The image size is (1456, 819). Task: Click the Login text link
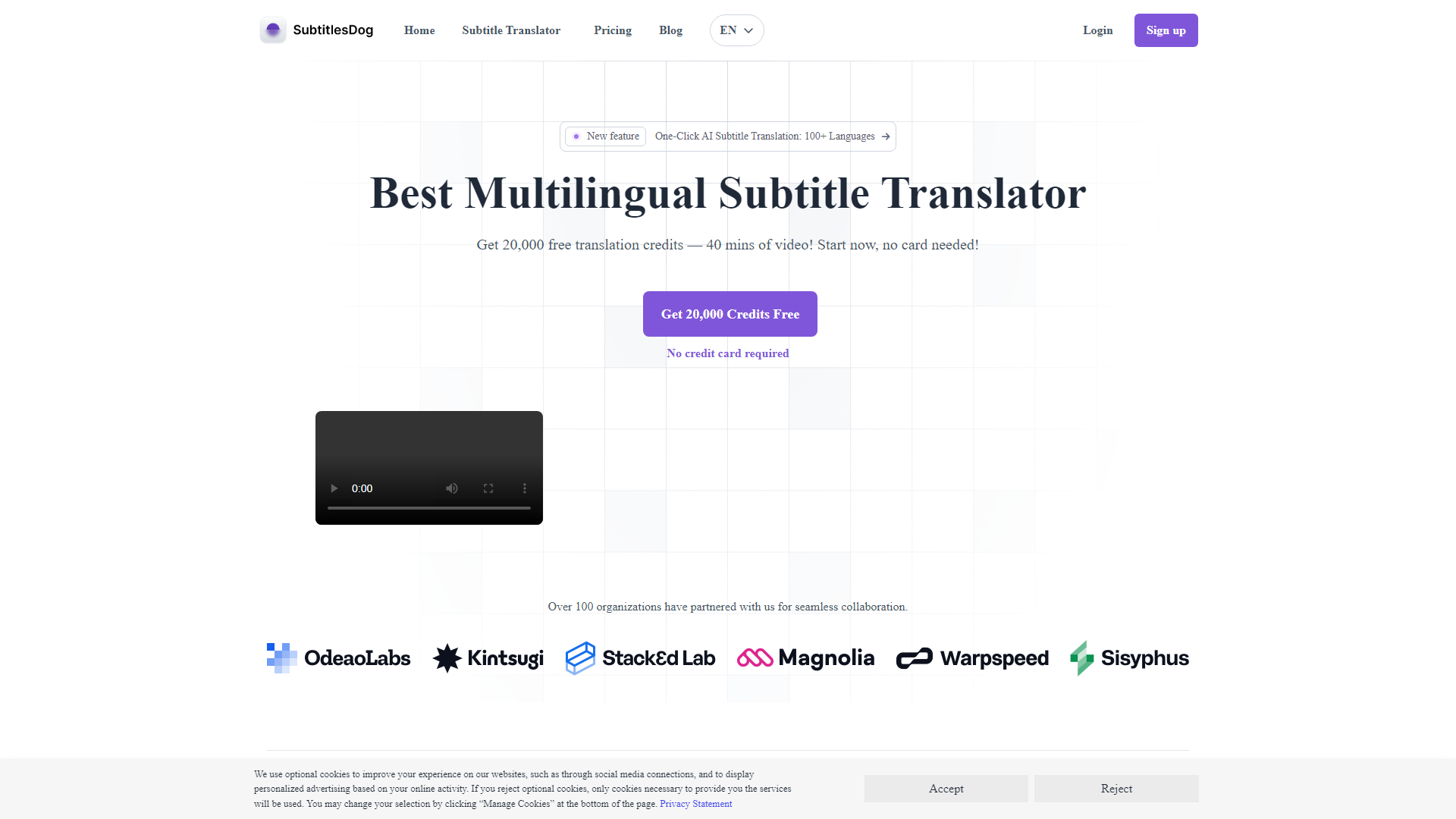1098,30
